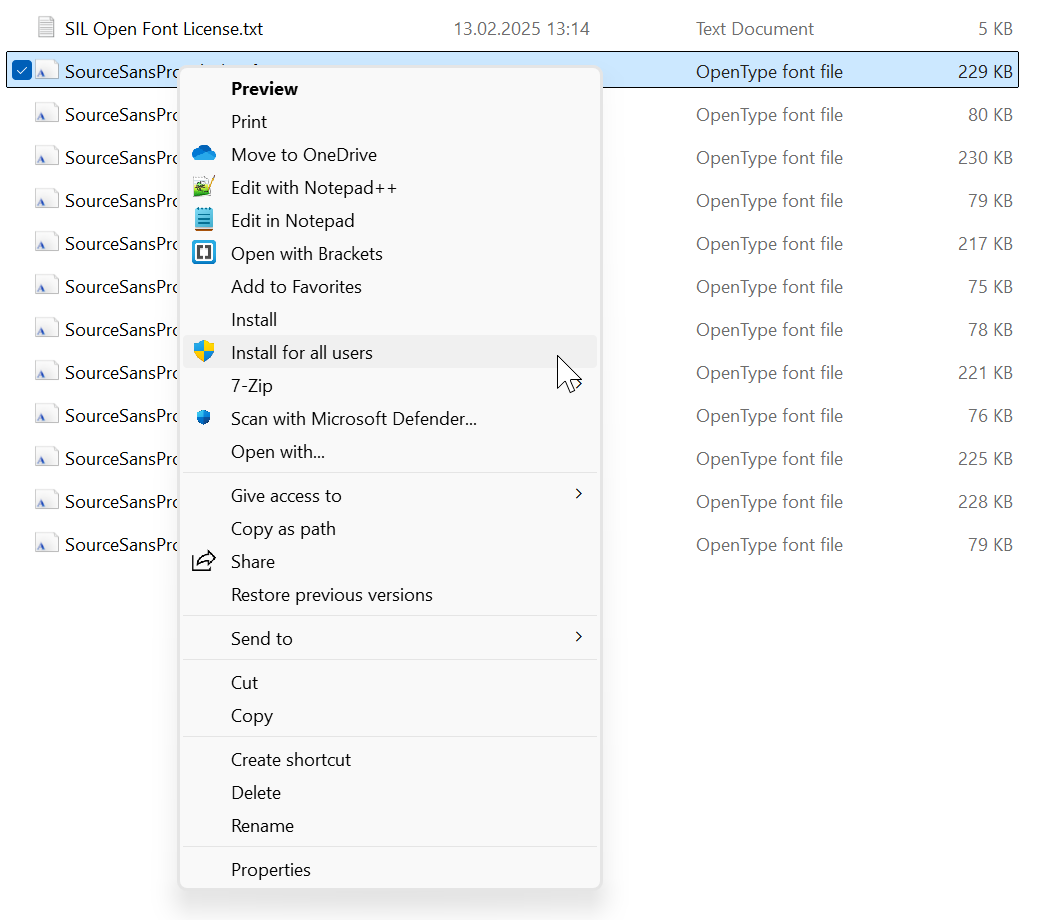This screenshot has width=1043, height=920.
Task: Select Cut in the context menu
Action: [390, 683]
